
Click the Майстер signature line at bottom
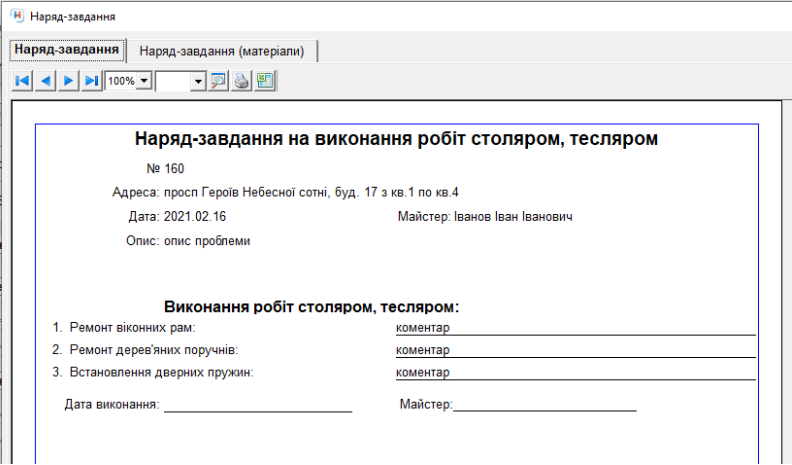pos(545,405)
